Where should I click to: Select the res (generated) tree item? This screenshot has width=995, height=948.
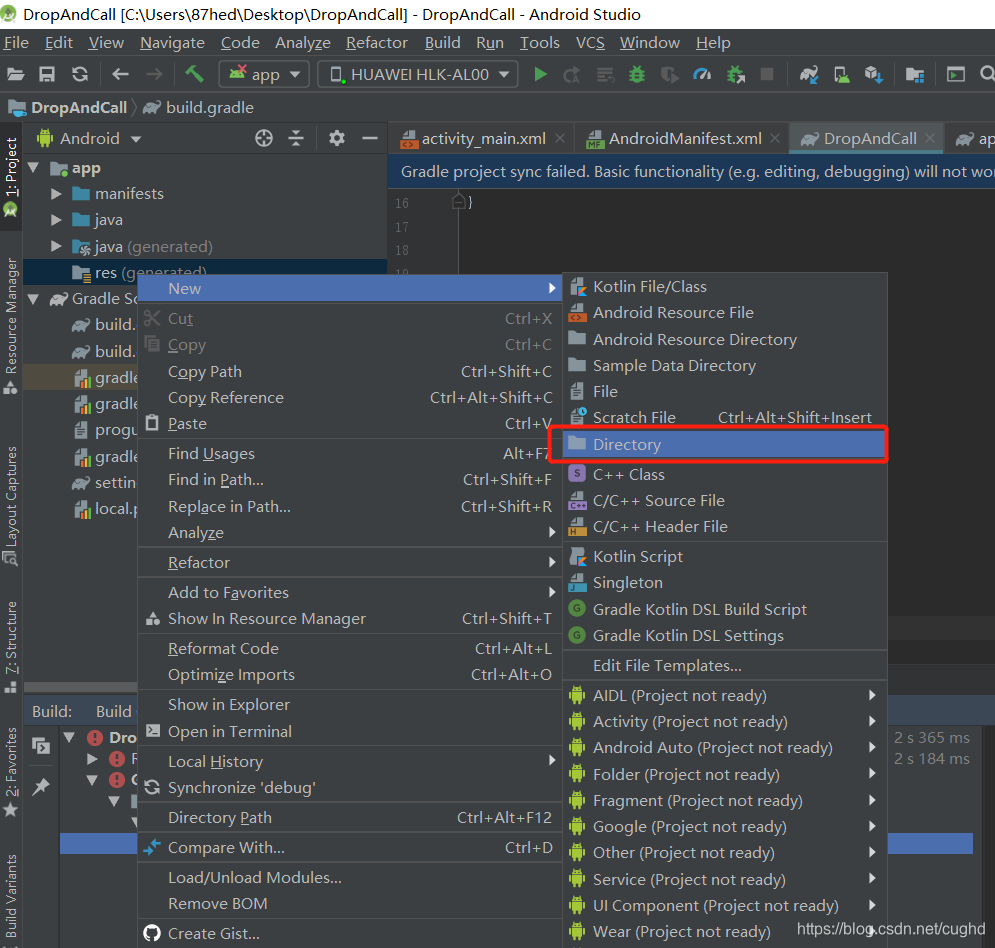pos(206,272)
